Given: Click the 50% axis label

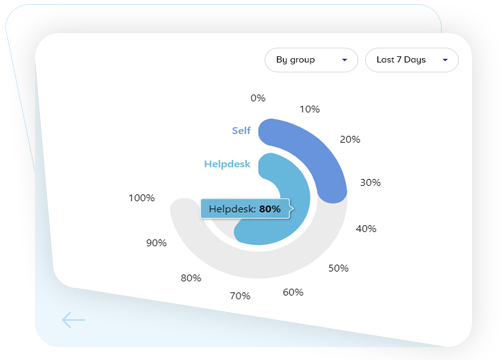Looking at the screenshot, I should pos(339,268).
